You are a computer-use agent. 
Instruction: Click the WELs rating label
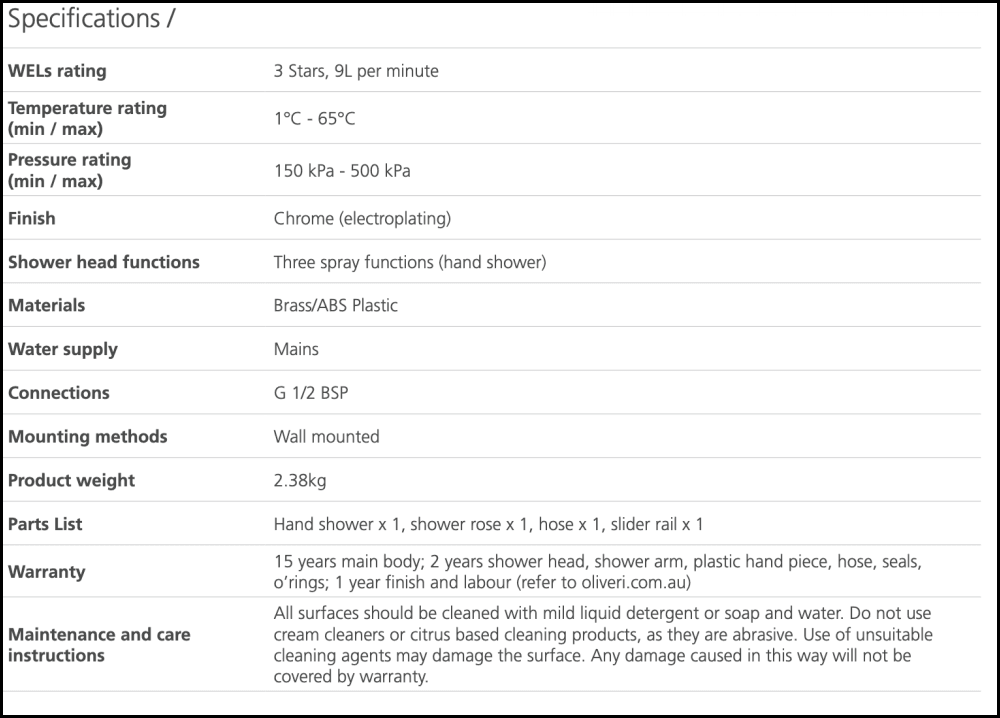pyautogui.click(x=57, y=71)
